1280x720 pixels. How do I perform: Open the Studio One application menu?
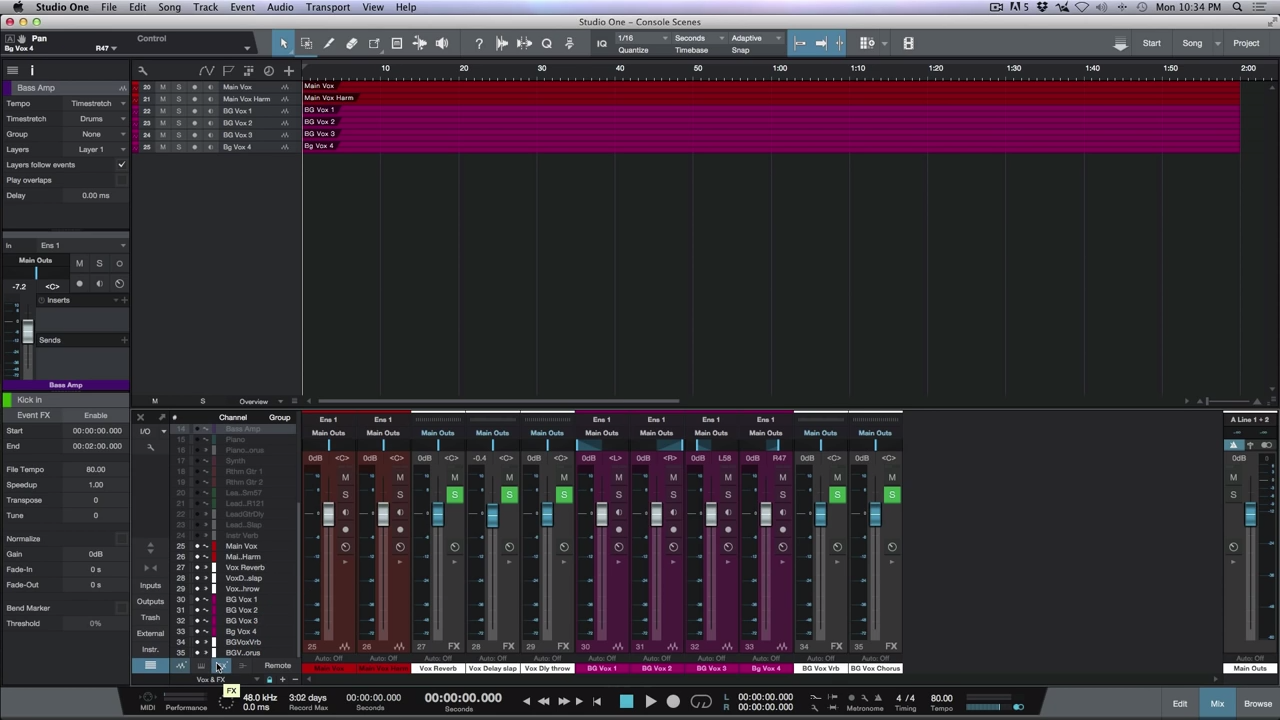(x=62, y=7)
